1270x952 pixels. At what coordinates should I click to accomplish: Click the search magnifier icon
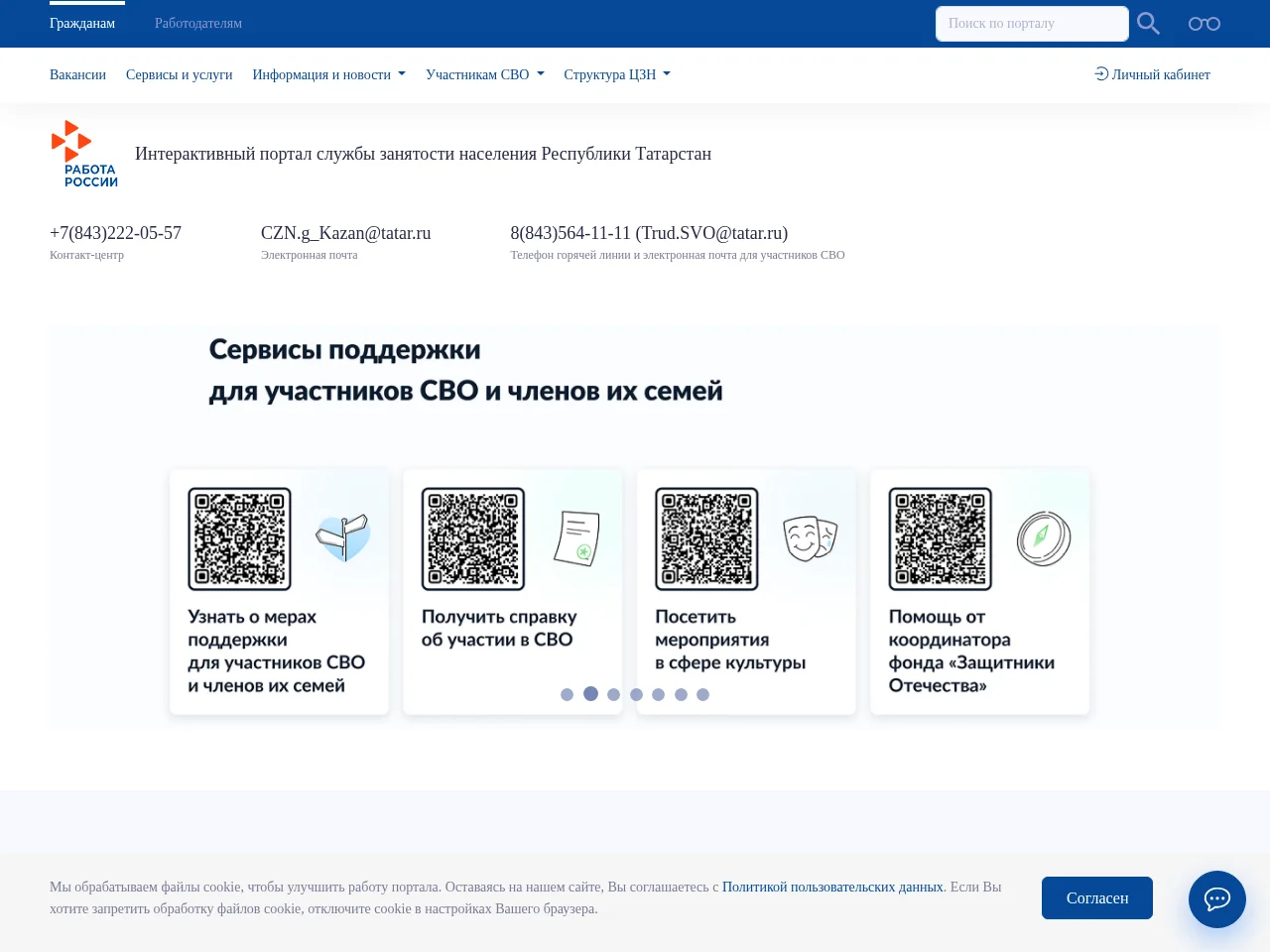(1148, 24)
